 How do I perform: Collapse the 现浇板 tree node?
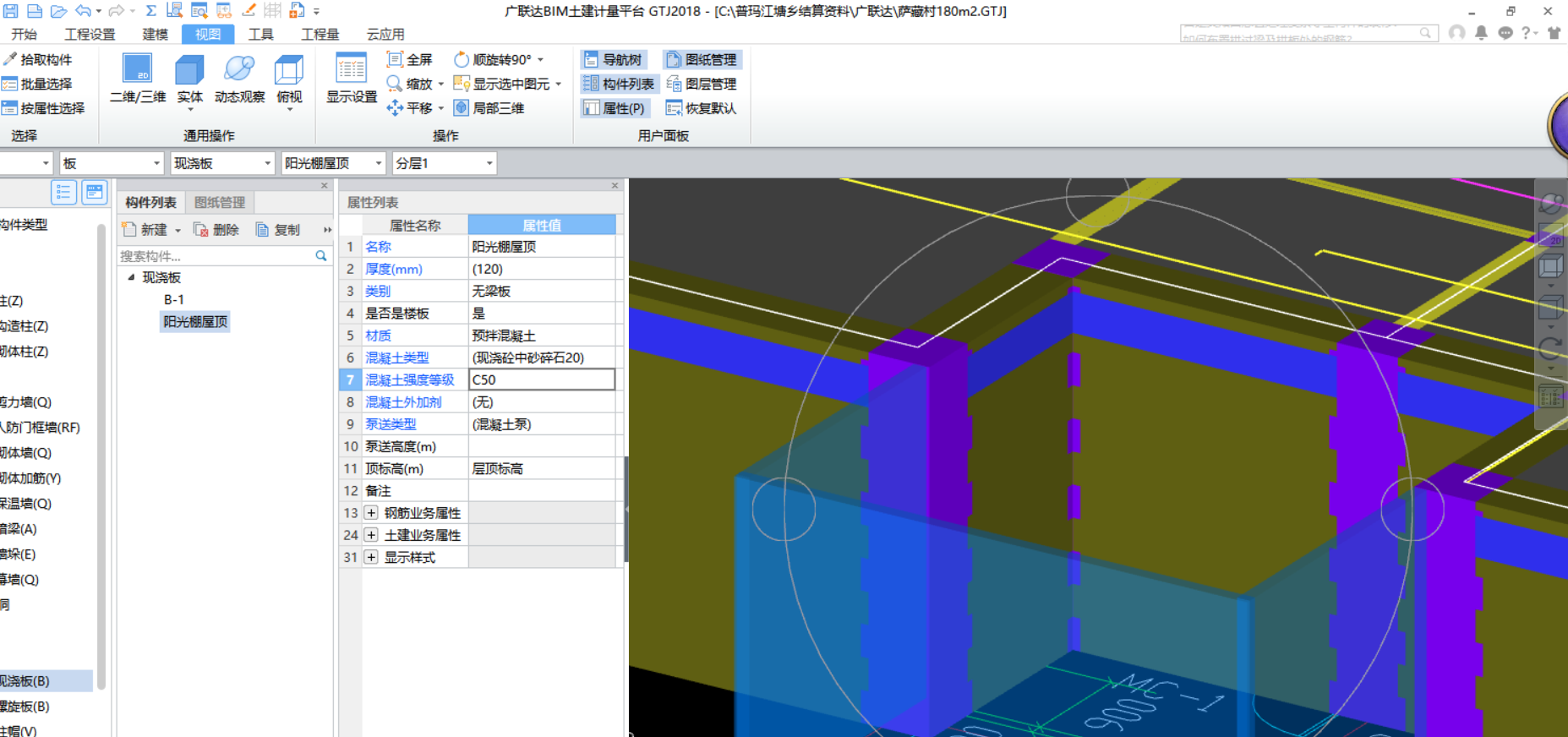pyautogui.click(x=131, y=277)
